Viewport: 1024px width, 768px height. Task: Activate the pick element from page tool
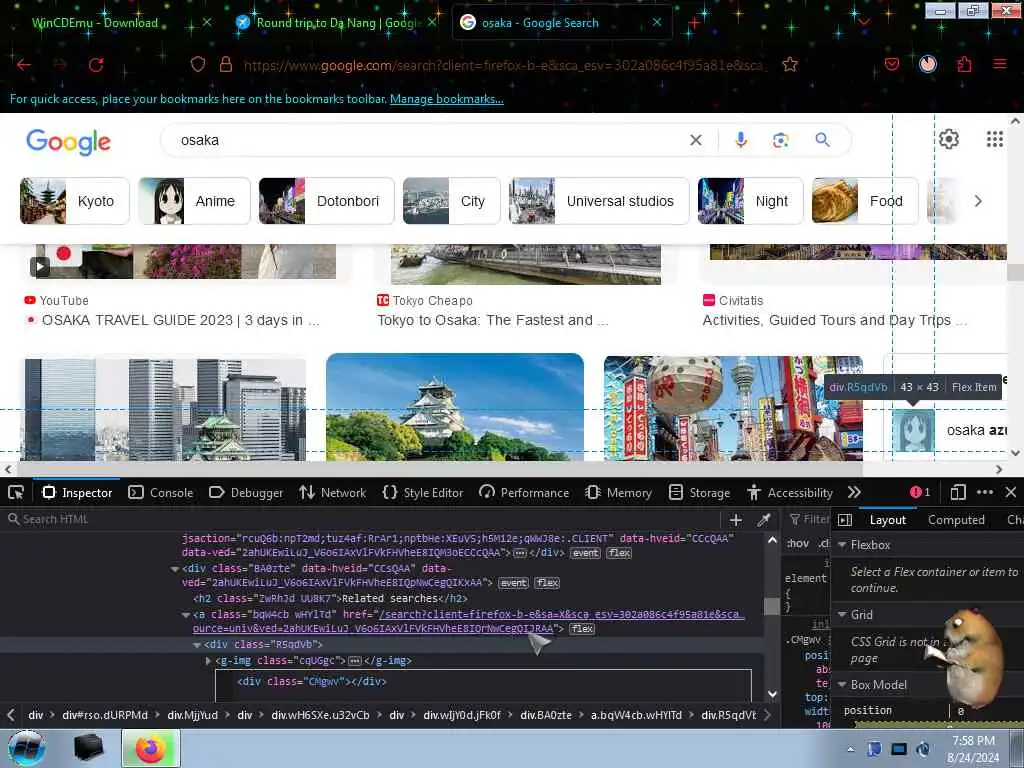coord(16,492)
